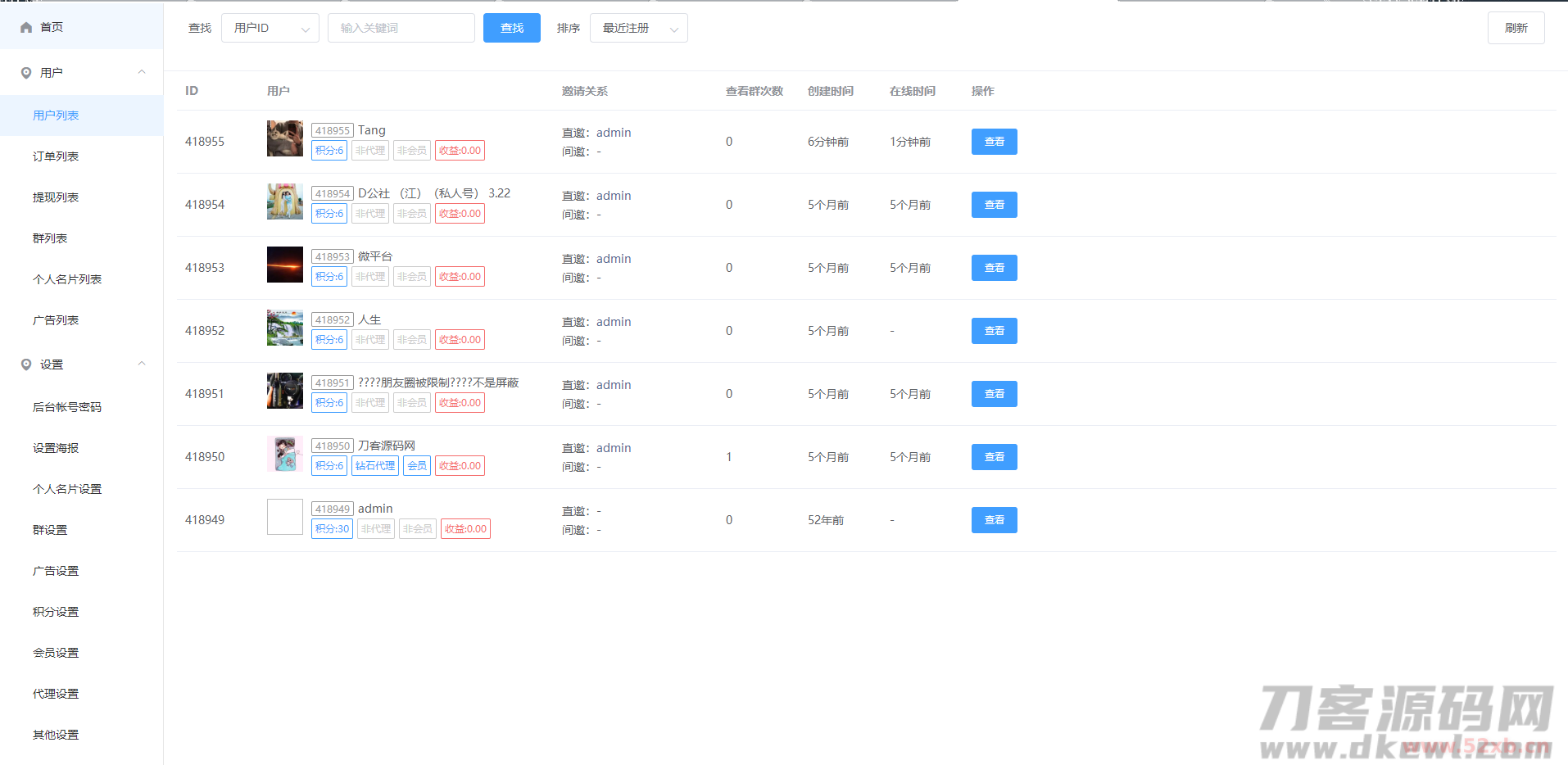
Task: Click the pin icon next to 用户
Action: (26, 73)
